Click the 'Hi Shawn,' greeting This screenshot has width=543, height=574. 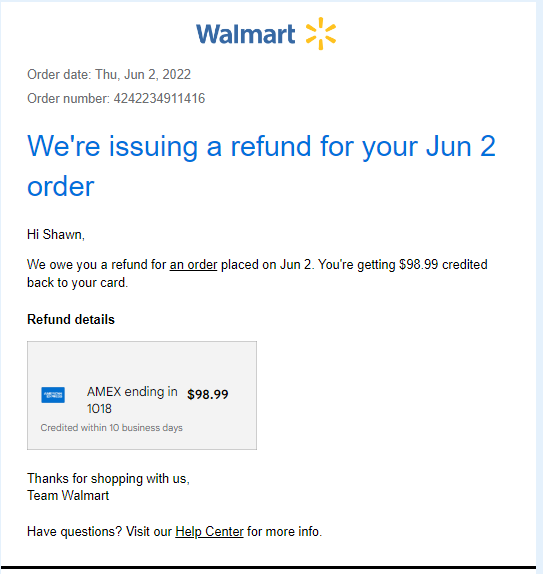point(56,234)
